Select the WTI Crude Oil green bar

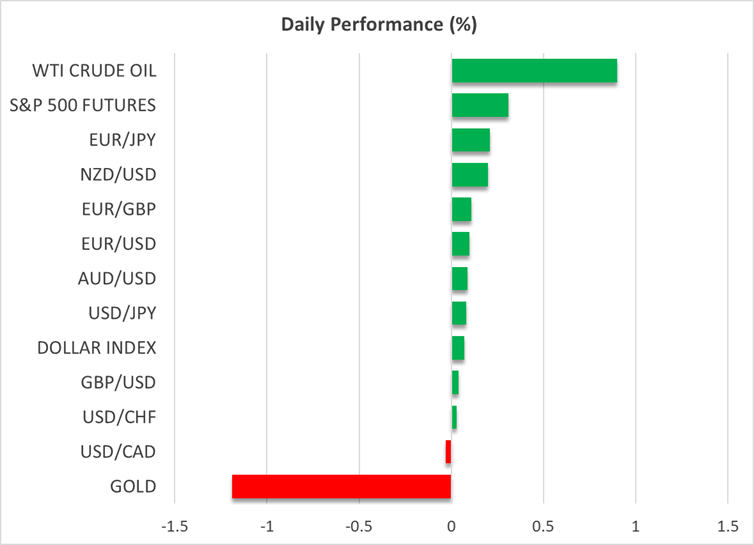[534, 71]
